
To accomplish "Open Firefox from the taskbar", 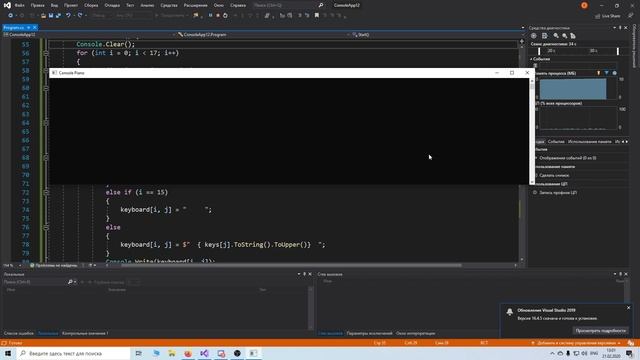I will point(188,353).
